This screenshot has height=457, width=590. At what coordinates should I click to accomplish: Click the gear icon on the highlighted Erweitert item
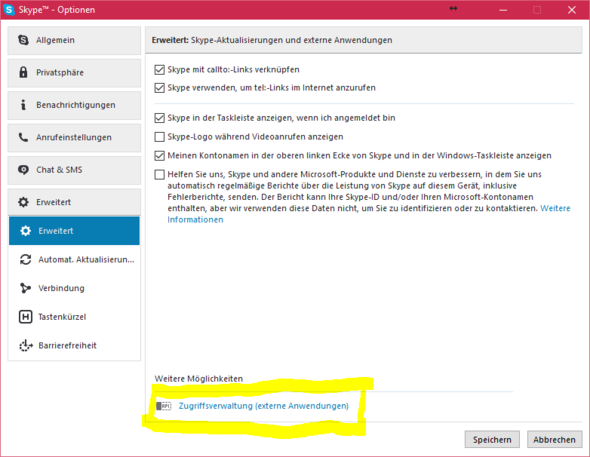click(25, 231)
